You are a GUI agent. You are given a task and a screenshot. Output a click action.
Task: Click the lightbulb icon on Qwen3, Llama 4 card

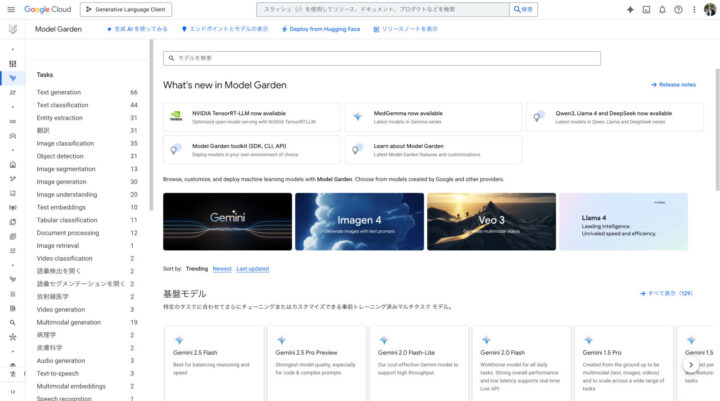pyautogui.click(x=539, y=116)
